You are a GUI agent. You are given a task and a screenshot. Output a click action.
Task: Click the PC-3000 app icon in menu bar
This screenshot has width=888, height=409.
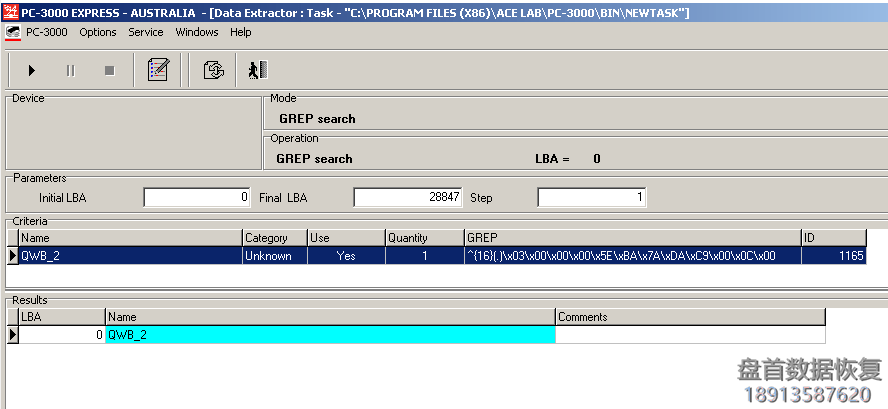(12, 32)
